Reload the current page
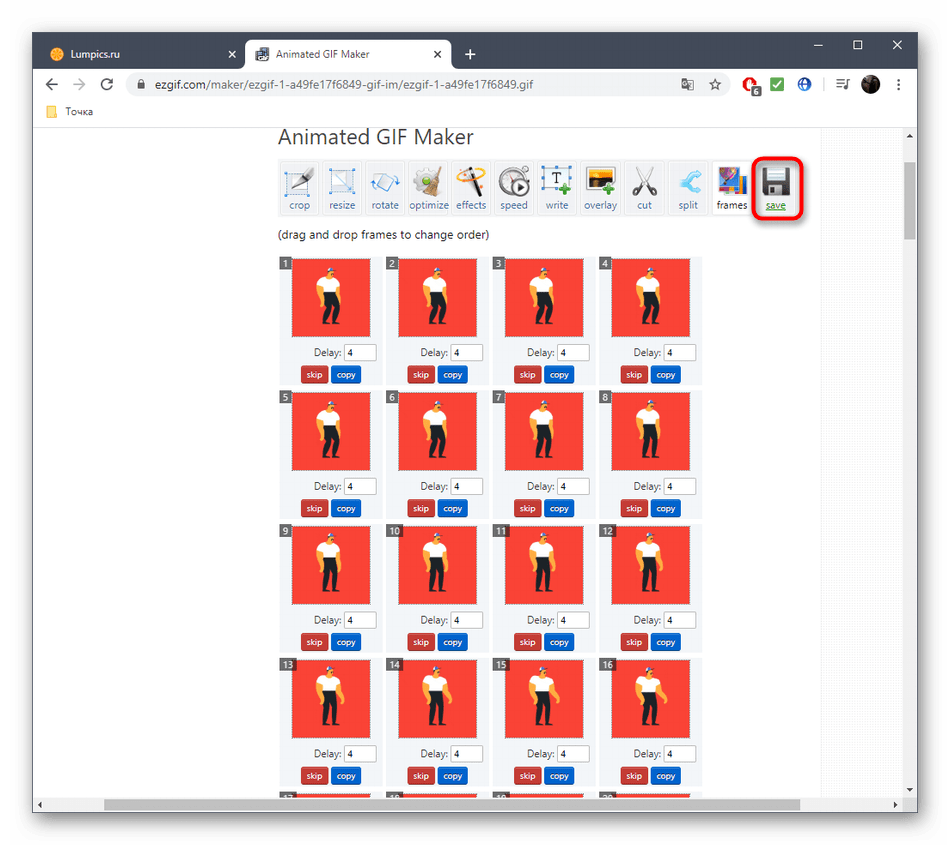Viewport: 950px width, 845px height. coord(107,84)
